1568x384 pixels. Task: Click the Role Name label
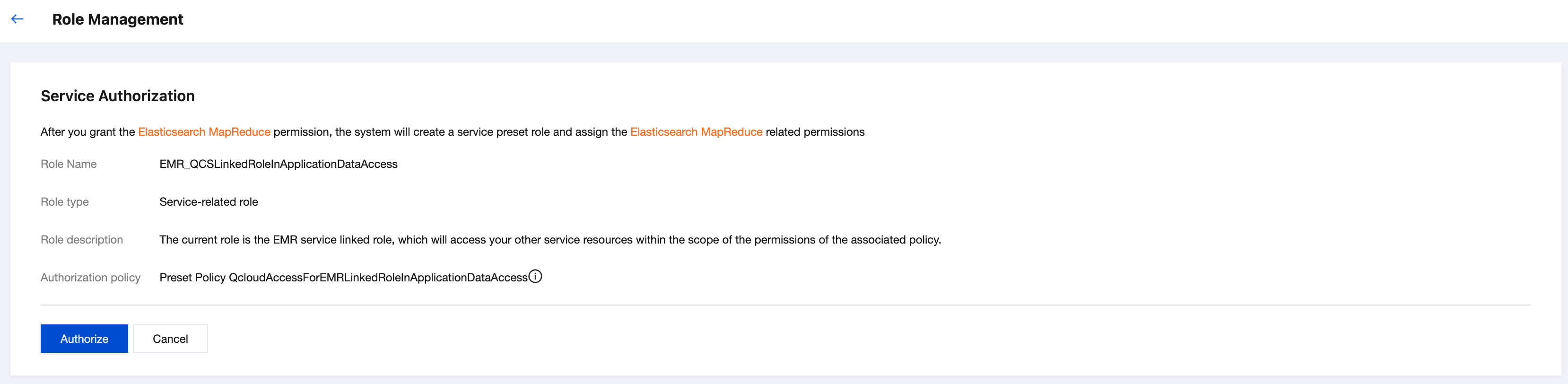68,164
